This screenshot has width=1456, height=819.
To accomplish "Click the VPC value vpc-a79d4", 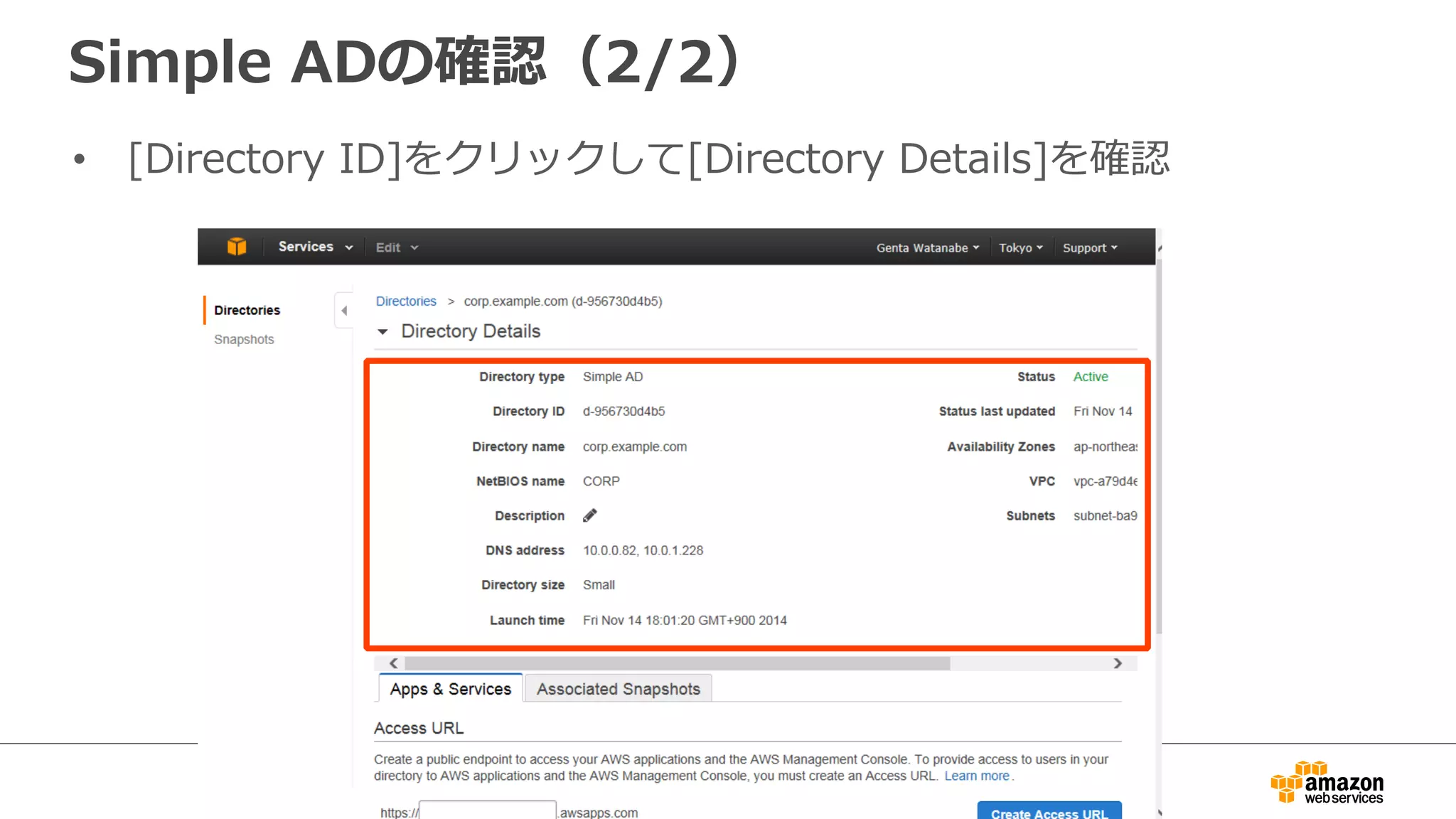I will 1105,481.
